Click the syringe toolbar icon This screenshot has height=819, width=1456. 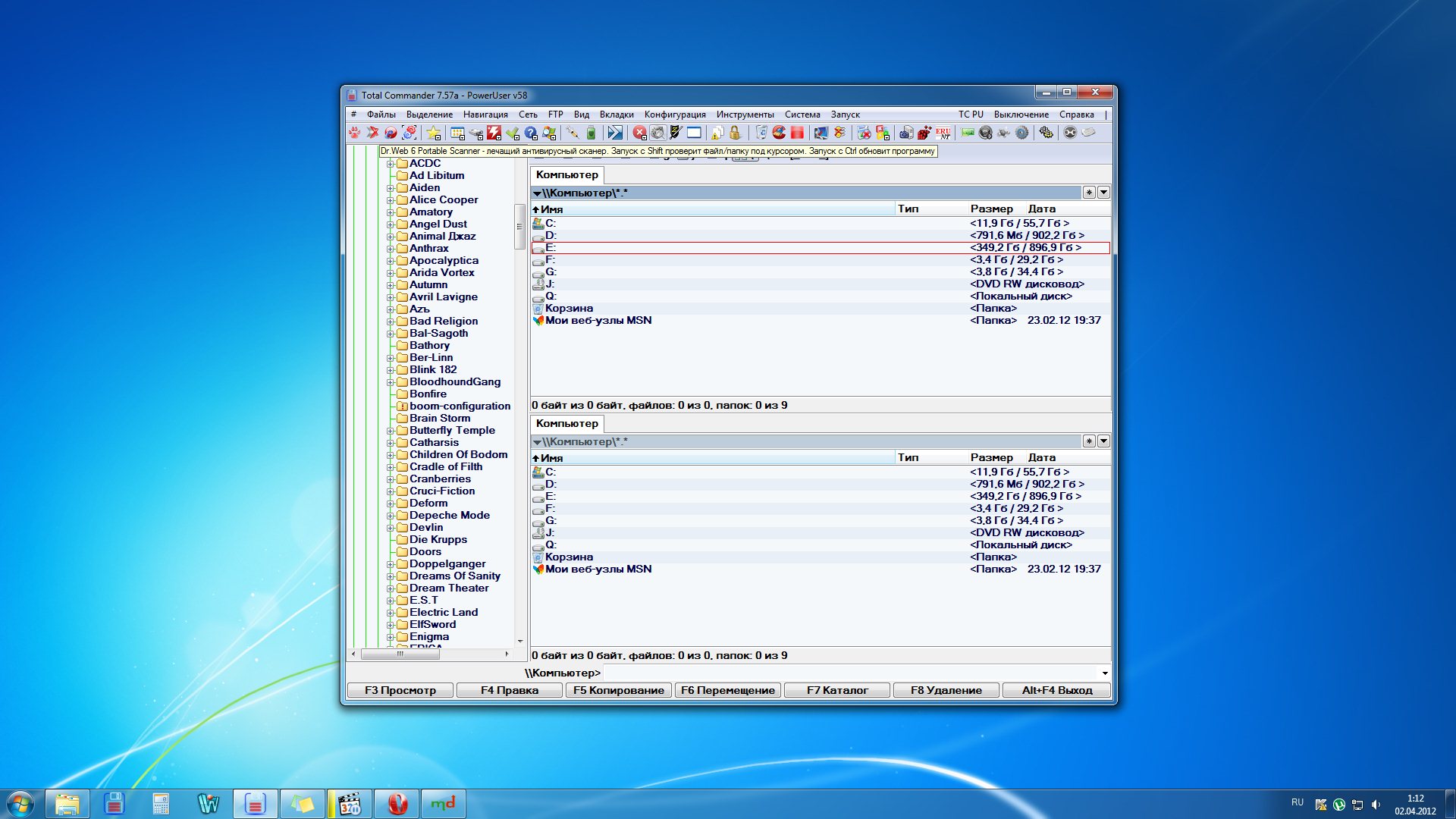(x=573, y=133)
